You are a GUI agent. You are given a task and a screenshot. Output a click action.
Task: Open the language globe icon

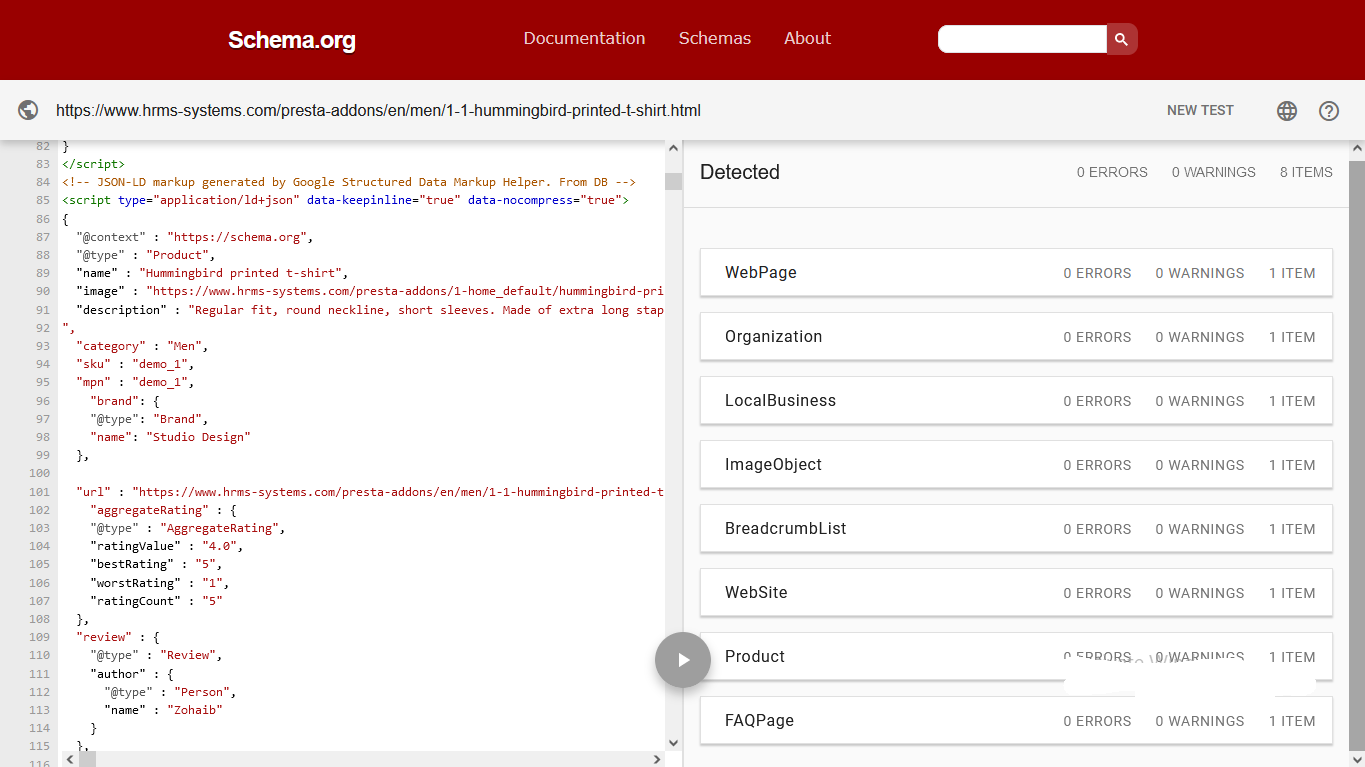tap(1287, 111)
